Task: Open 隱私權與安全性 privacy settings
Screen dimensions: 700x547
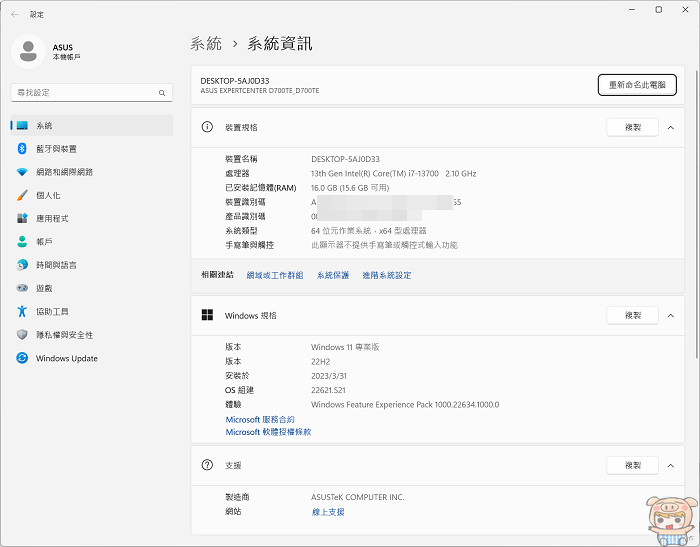Action: (x=64, y=335)
